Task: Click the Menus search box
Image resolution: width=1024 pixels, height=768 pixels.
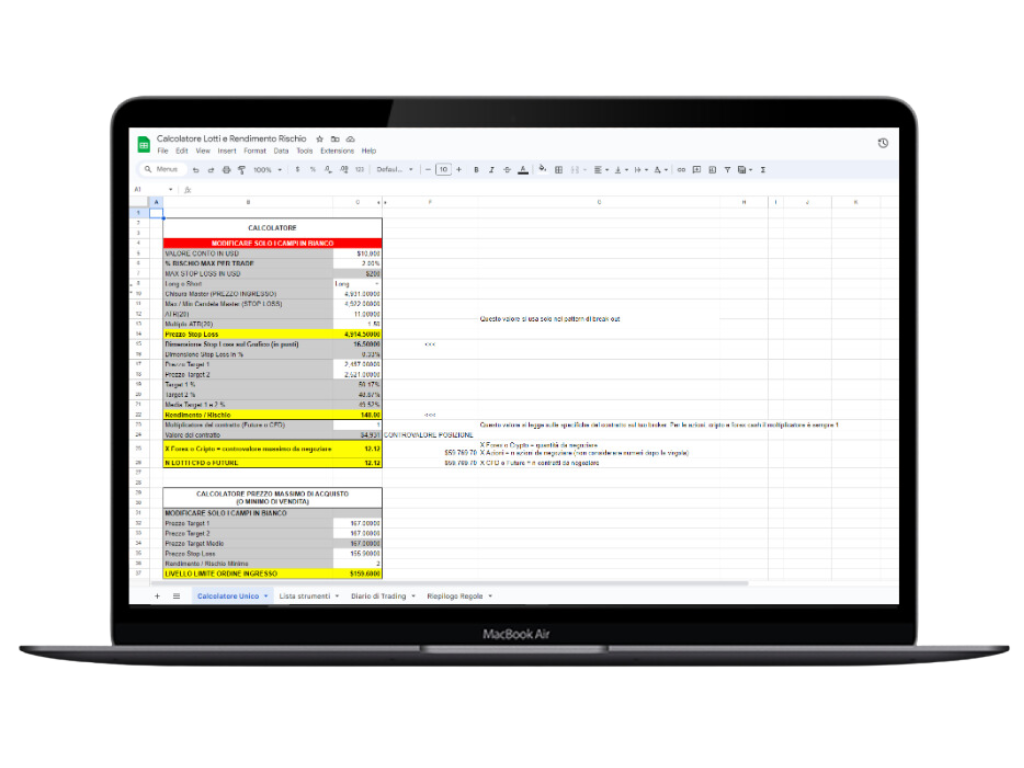Action: pyautogui.click(x=163, y=169)
